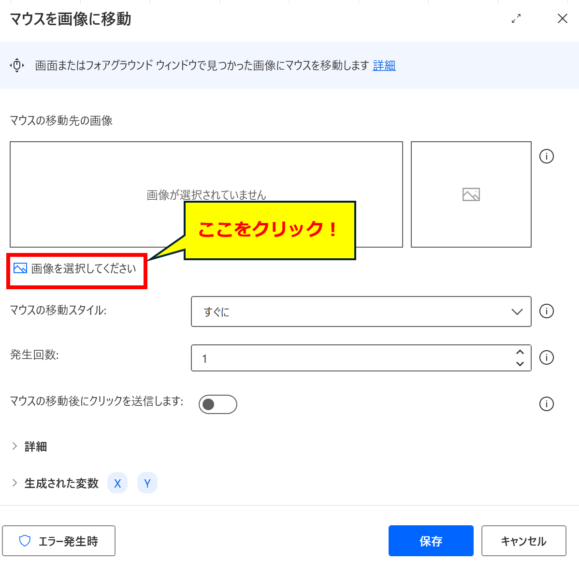This screenshot has height=563, width=579.
Task: Click the キャンセル button
Action: tap(524, 541)
